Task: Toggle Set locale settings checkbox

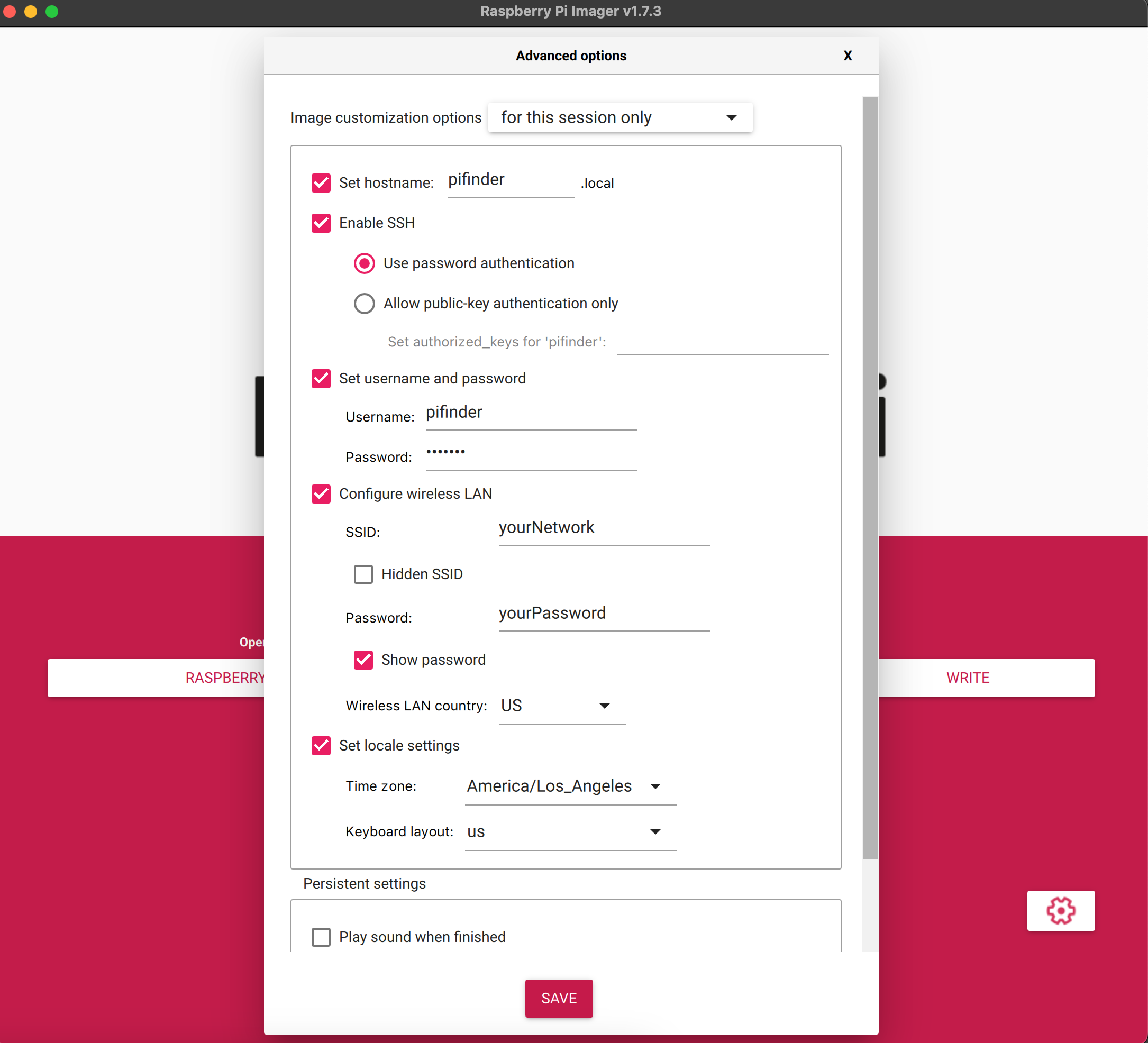Action: coord(321,746)
